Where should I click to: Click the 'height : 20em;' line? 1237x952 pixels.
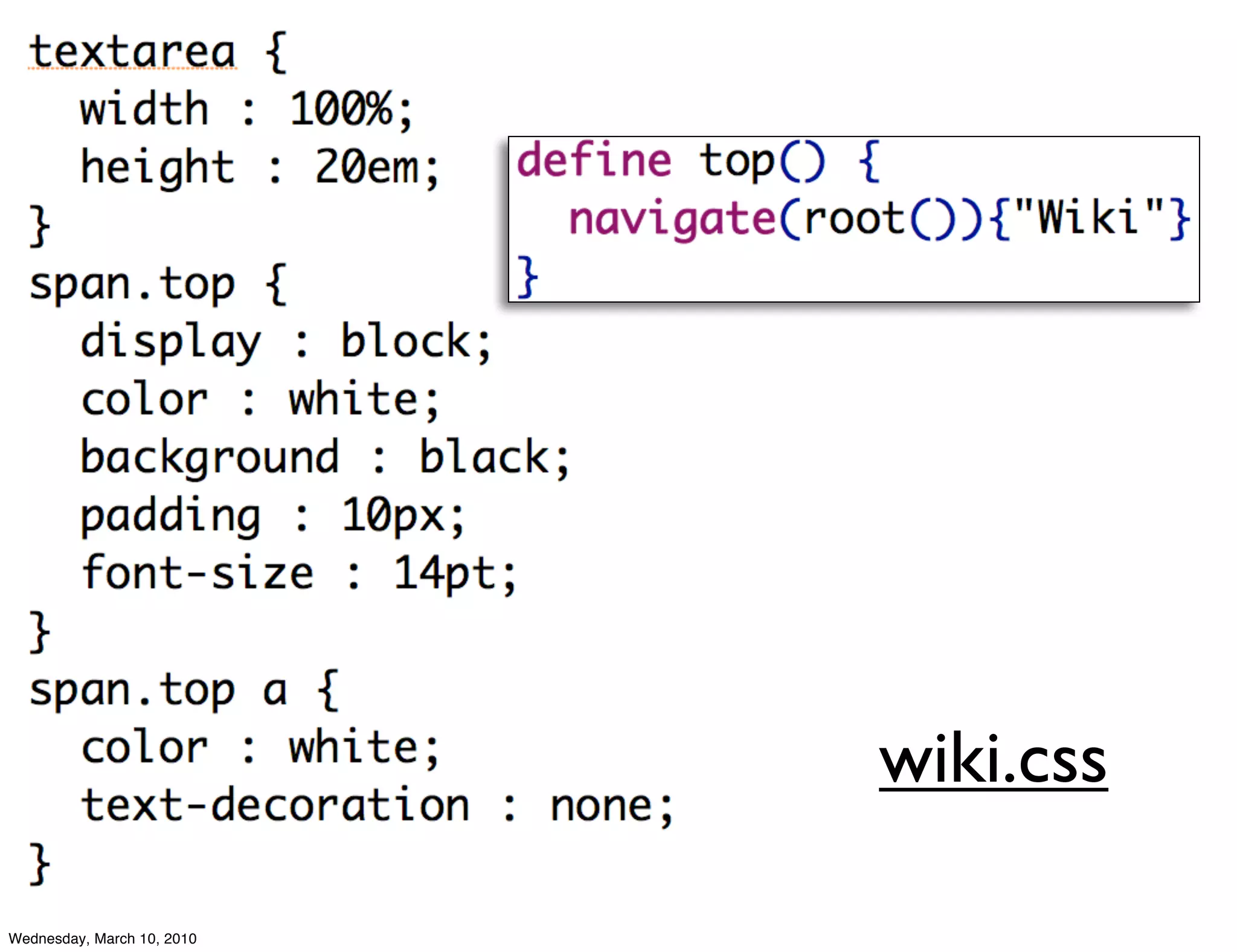pos(260,168)
